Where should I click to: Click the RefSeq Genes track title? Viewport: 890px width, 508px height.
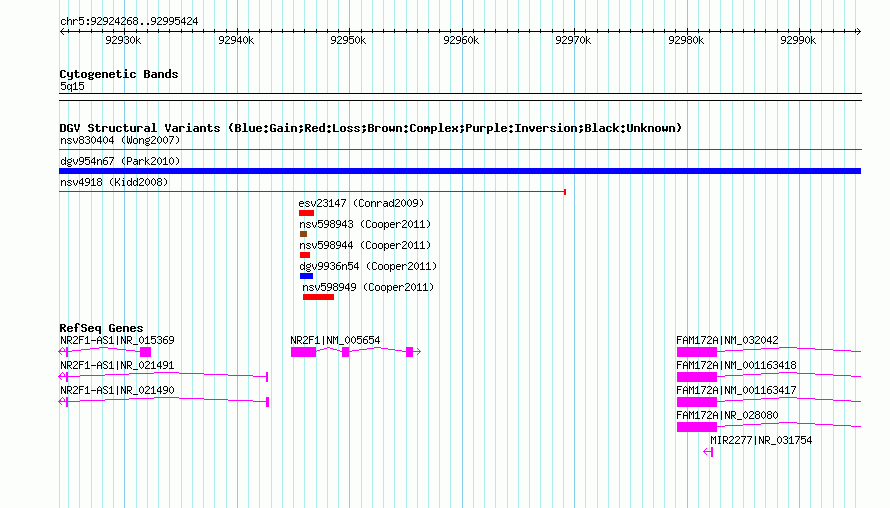click(x=102, y=328)
